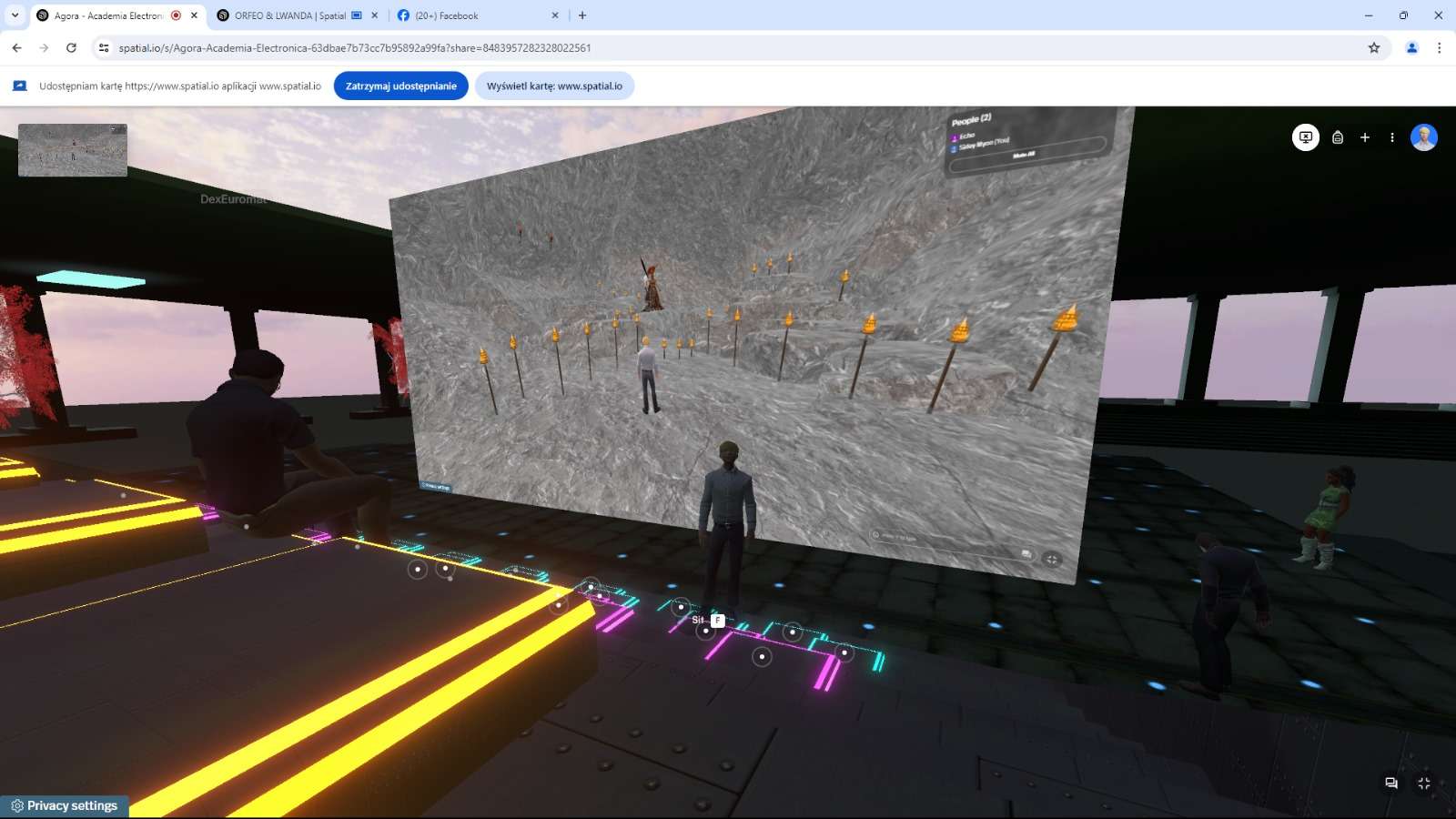Click the tab sharing indicator icon in infobar

tap(20, 86)
